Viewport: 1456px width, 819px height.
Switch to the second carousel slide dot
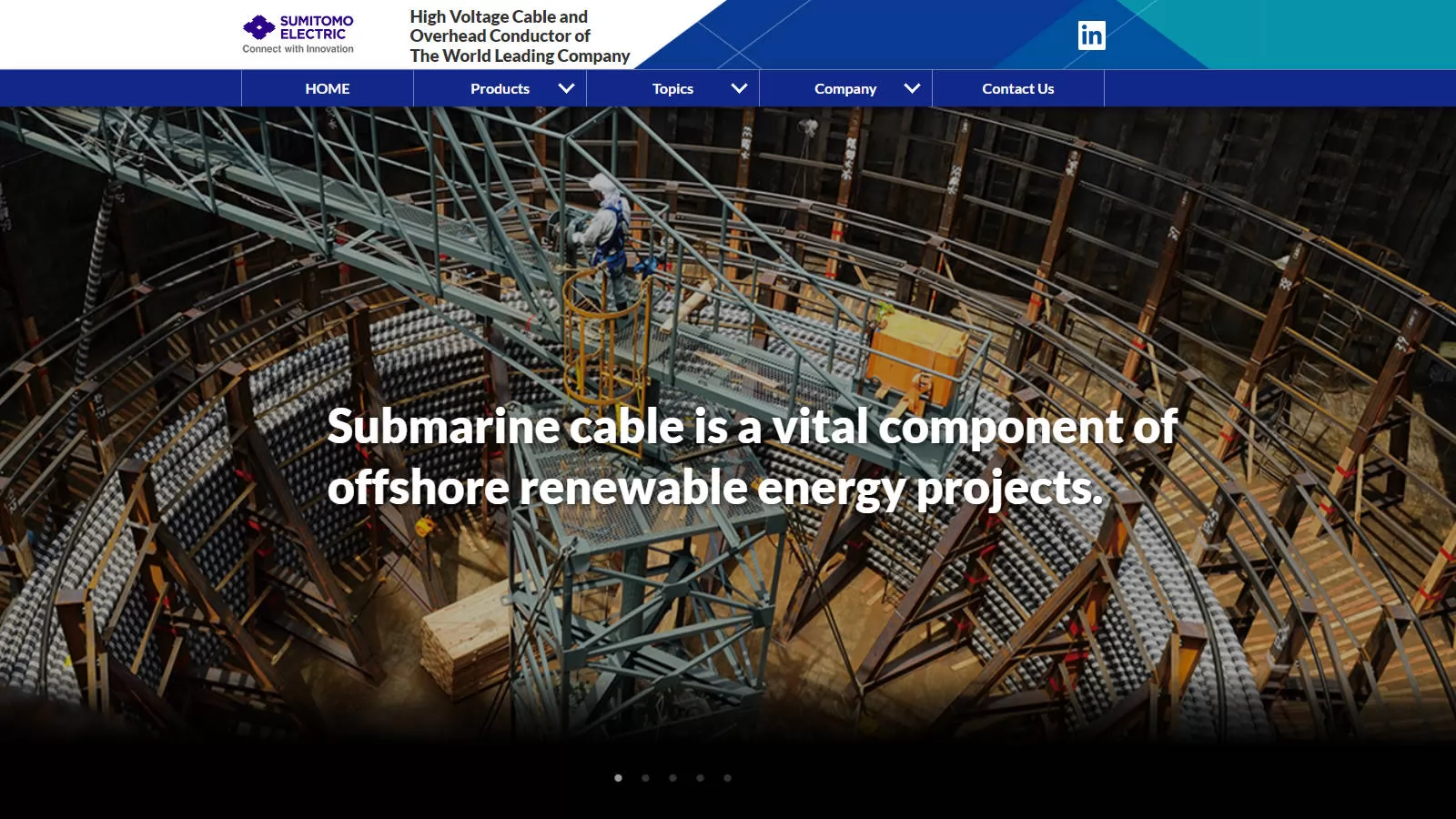tap(646, 778)
